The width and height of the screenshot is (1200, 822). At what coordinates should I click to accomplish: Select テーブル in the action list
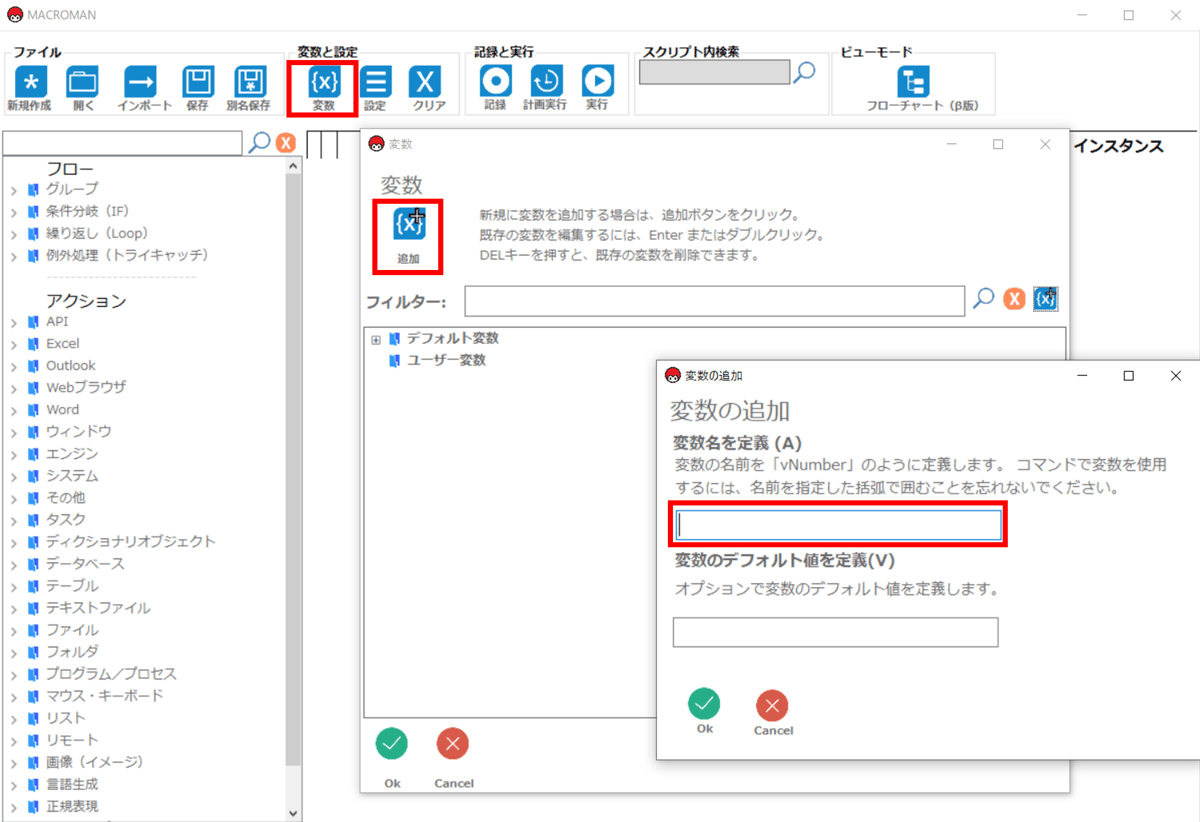tap(72, 585)
